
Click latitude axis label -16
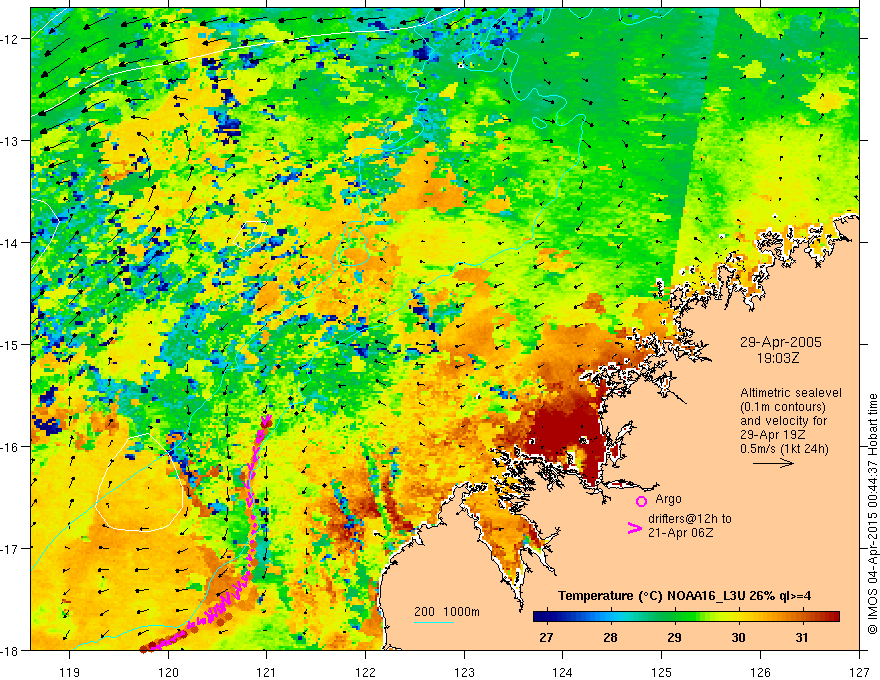click(10, 447)
